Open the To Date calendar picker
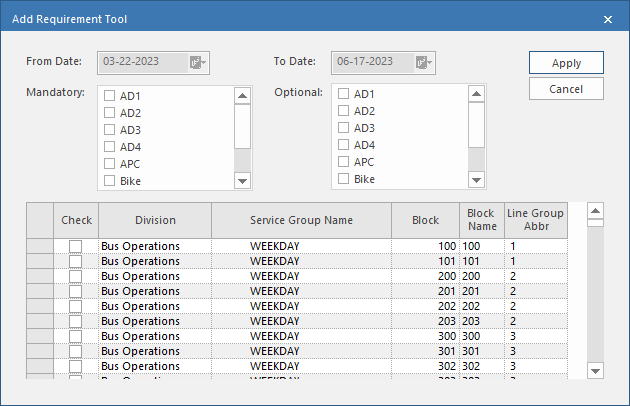 [x=423, y=63]
